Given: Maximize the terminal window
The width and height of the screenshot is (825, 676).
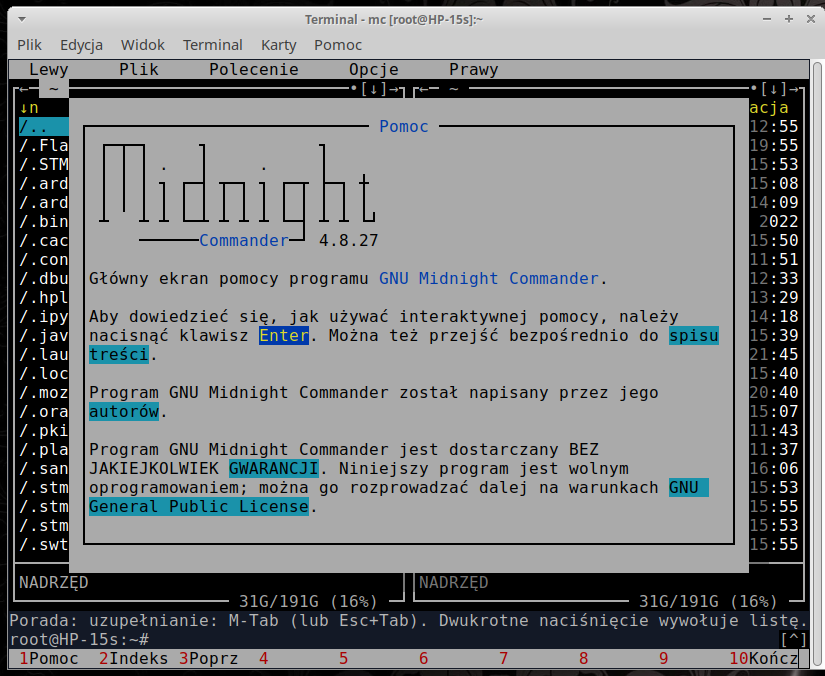Looking at the screenshot, I should coord(789,19).
